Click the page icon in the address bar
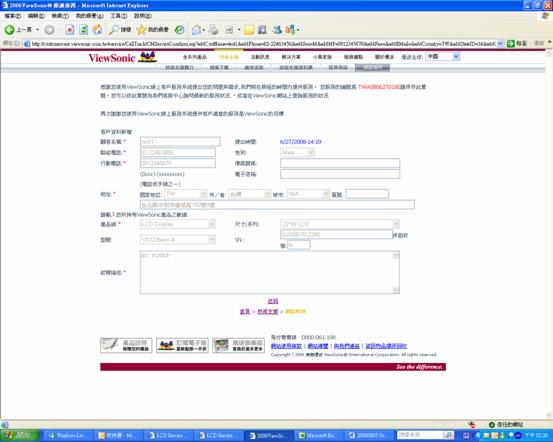This screenshot has height=442, width=553. click(26, 44)
